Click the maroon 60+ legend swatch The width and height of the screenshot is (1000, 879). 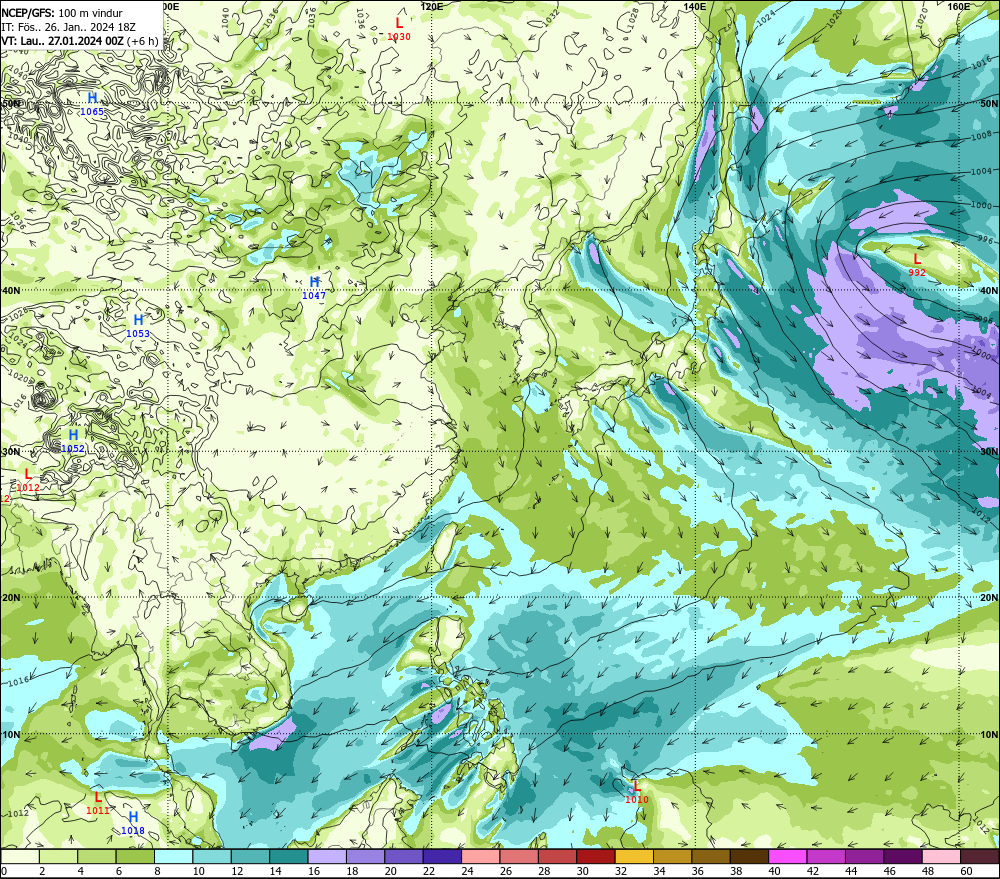pyautogui.click(x=980, y=856)
